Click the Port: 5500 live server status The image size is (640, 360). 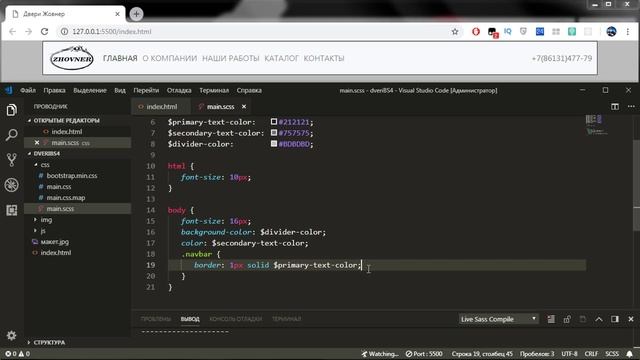point(424,353)
